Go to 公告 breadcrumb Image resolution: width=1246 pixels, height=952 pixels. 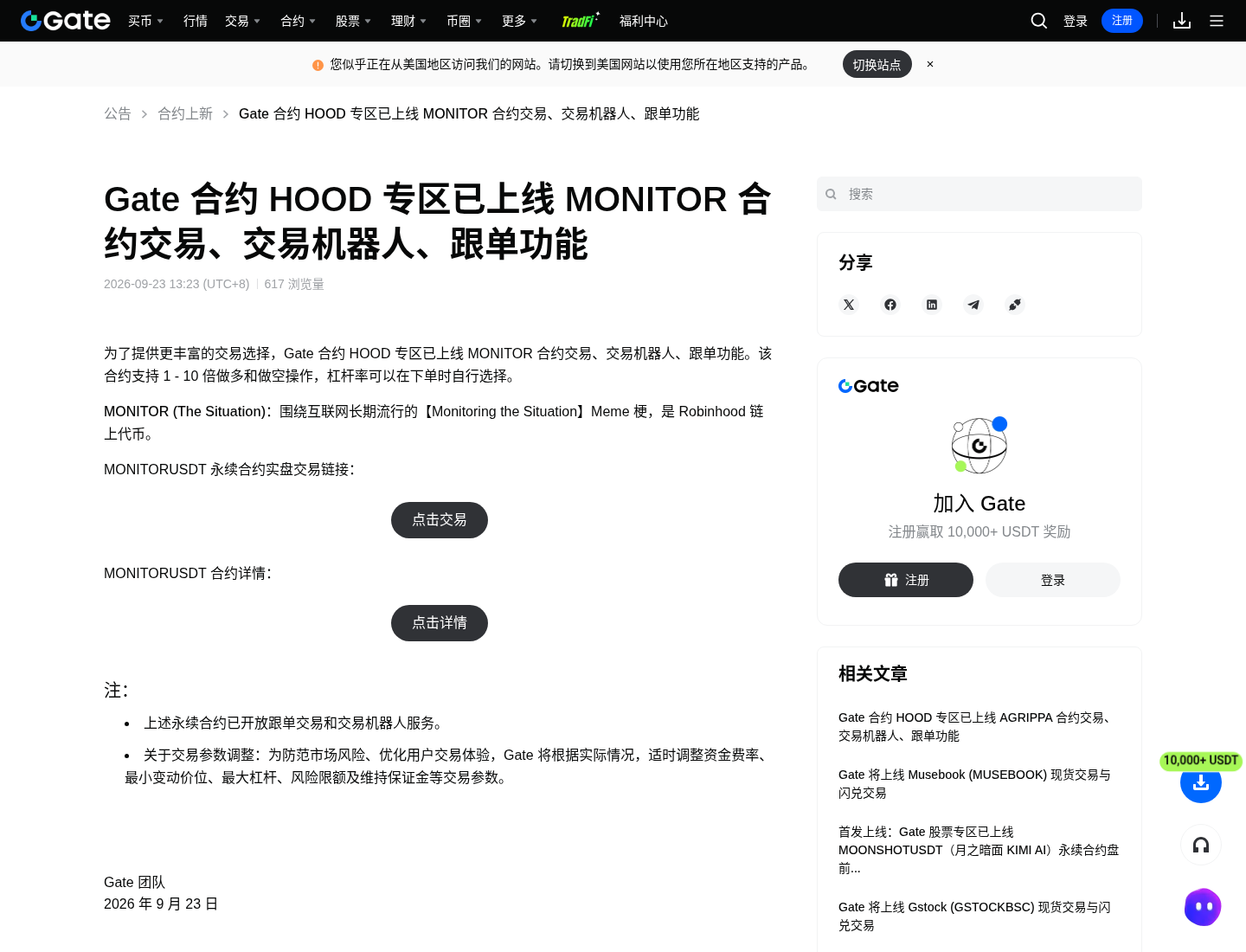[x=118, y=113]
